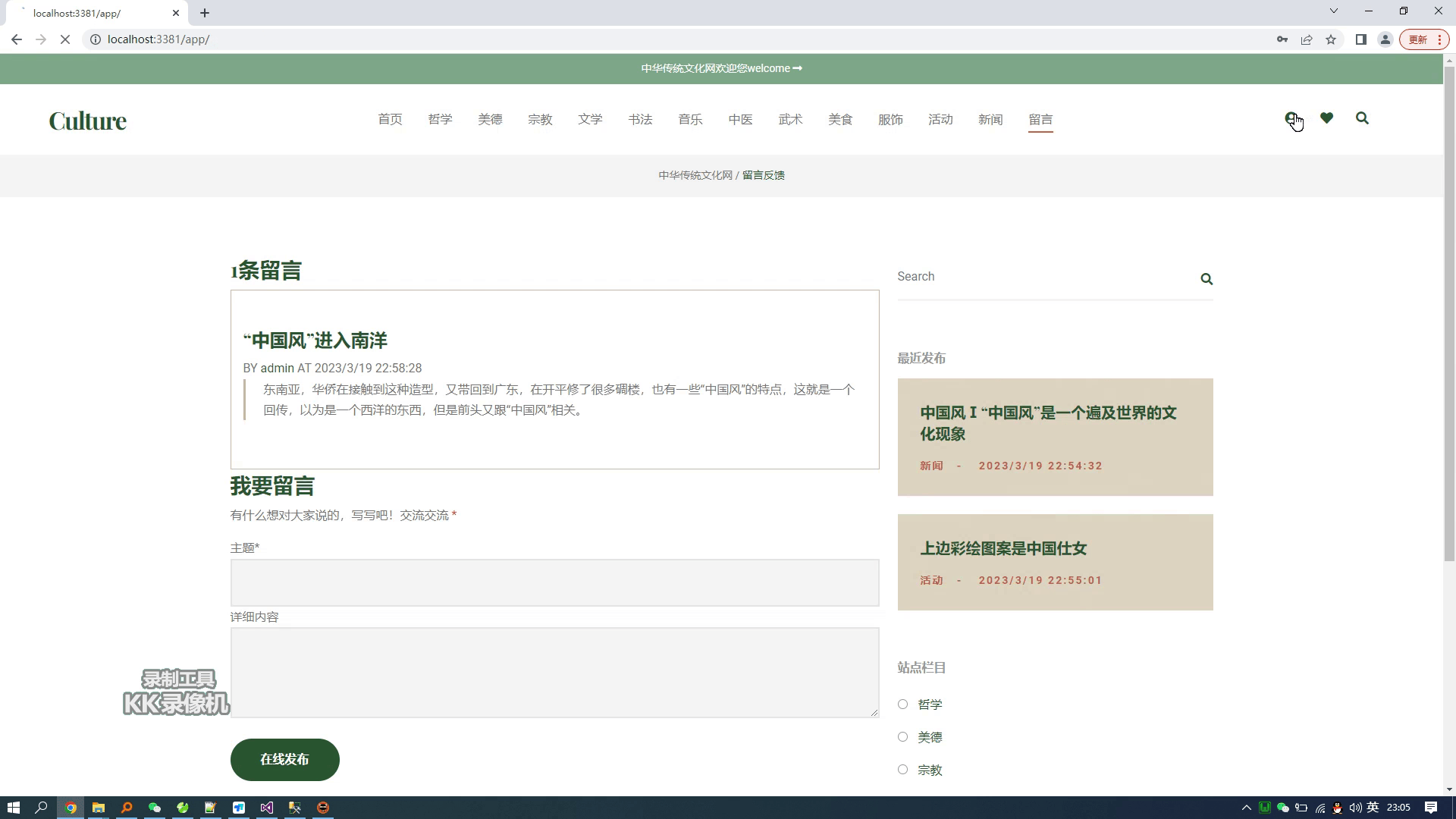Screen dimensions: 1456x819
Task: Open the 武术 nav item
Action: click(790, 120)
